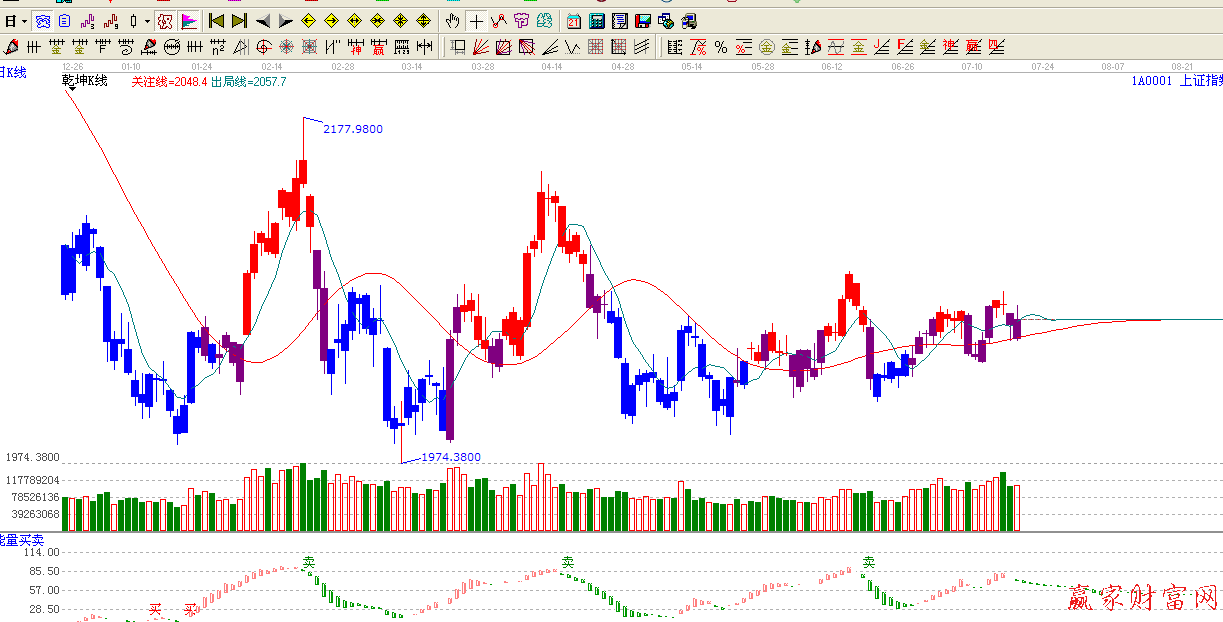Image resolution: width=1223 pixels, height=622 pixels.
Task: Click the 日K线 panel label
Action: click(x=13, y=72)
